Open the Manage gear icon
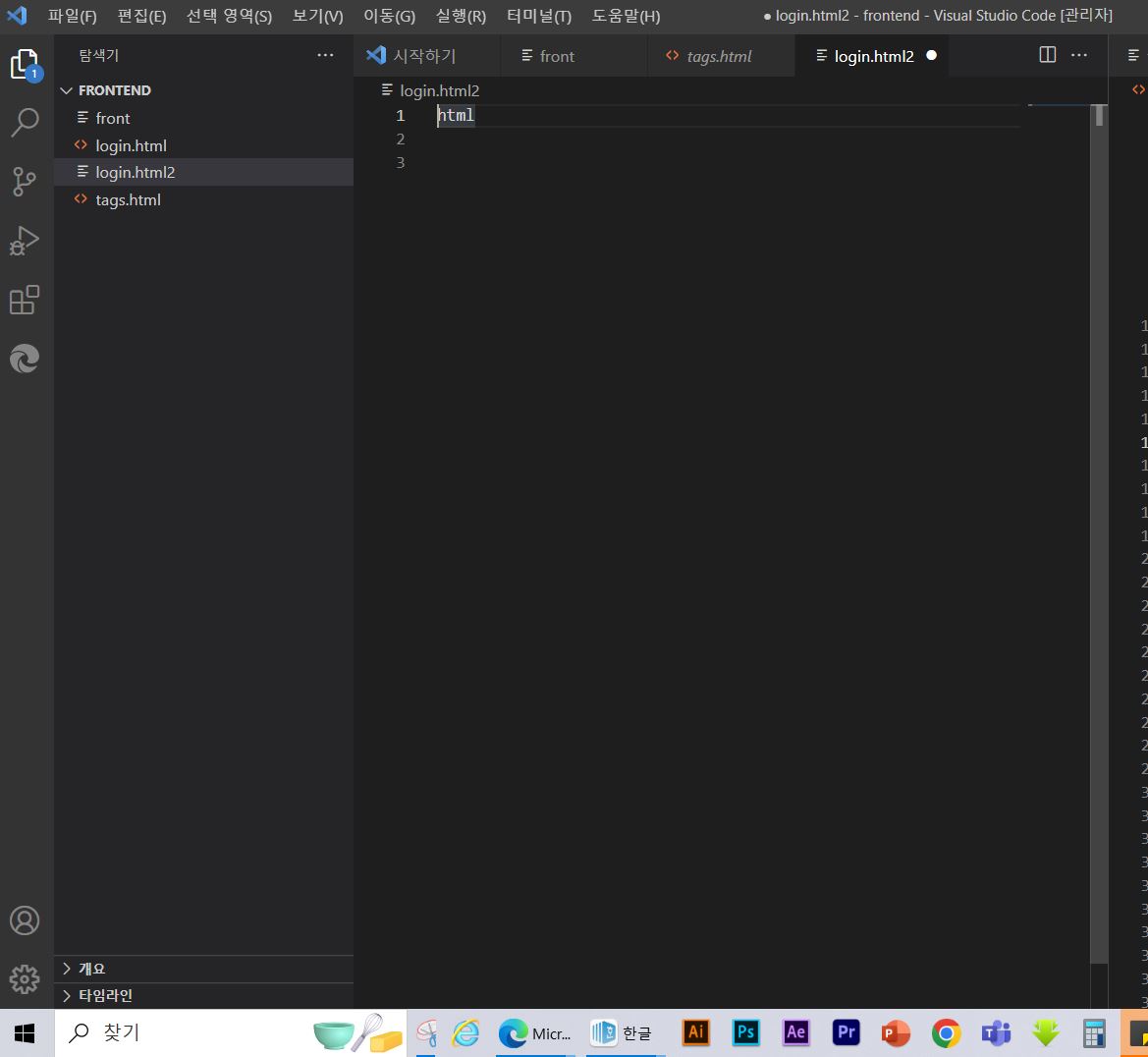This screenshot has height=1057, width=1148. coord(25,978)
